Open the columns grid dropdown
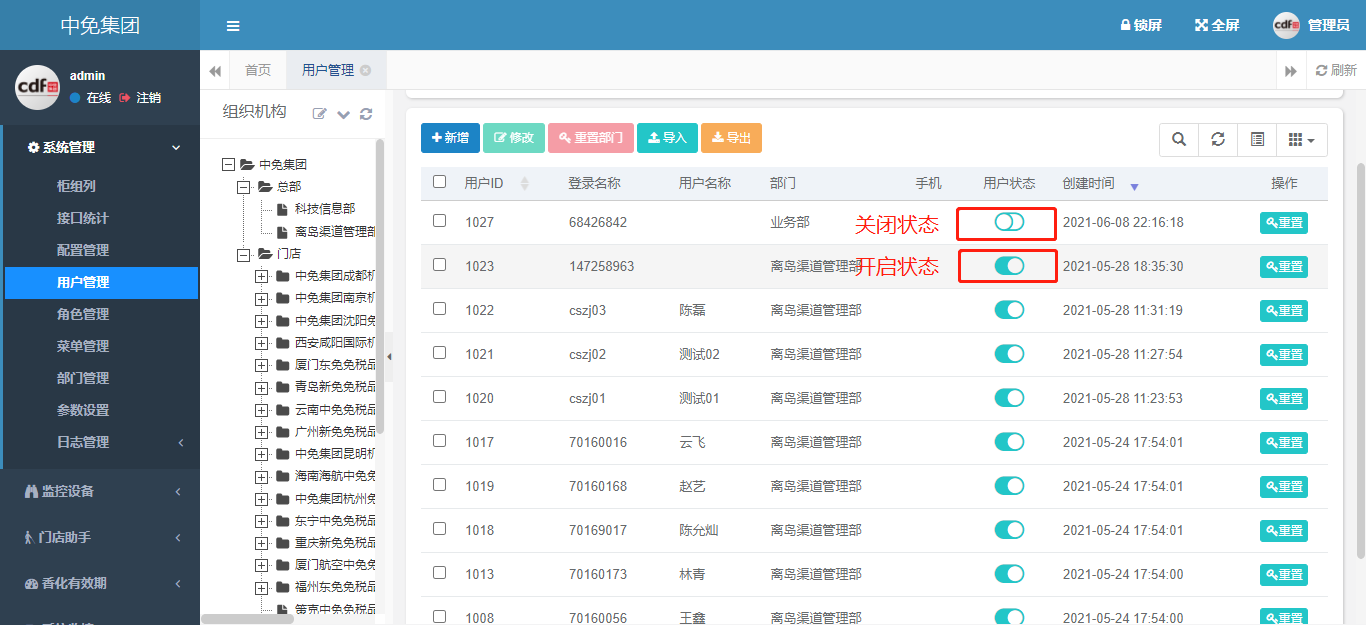 [1301, 139]
